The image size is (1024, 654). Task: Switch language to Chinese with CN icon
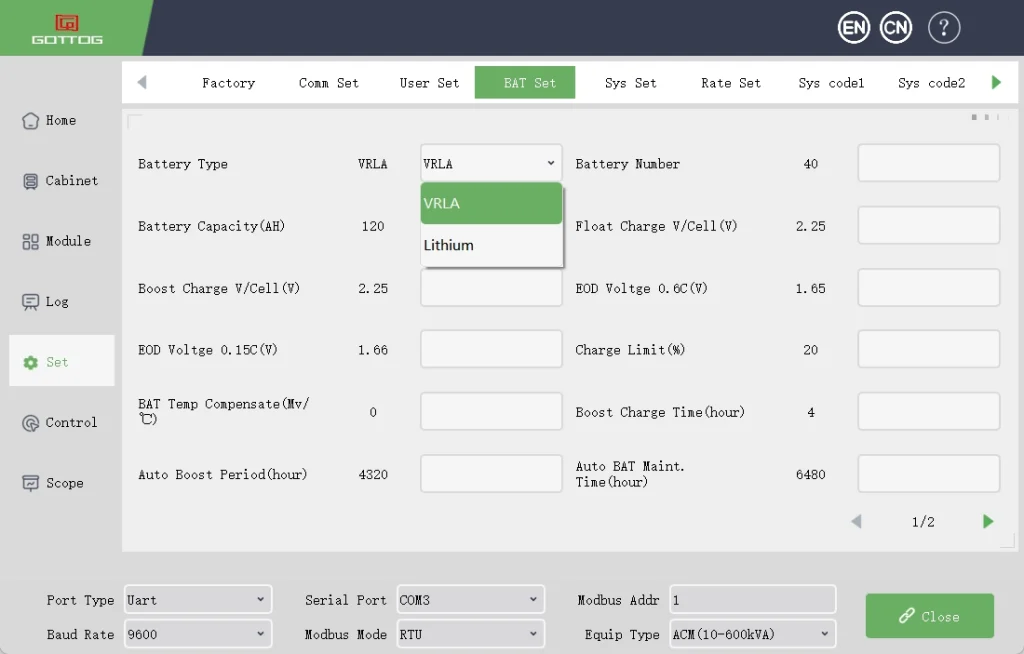point(895,27)
